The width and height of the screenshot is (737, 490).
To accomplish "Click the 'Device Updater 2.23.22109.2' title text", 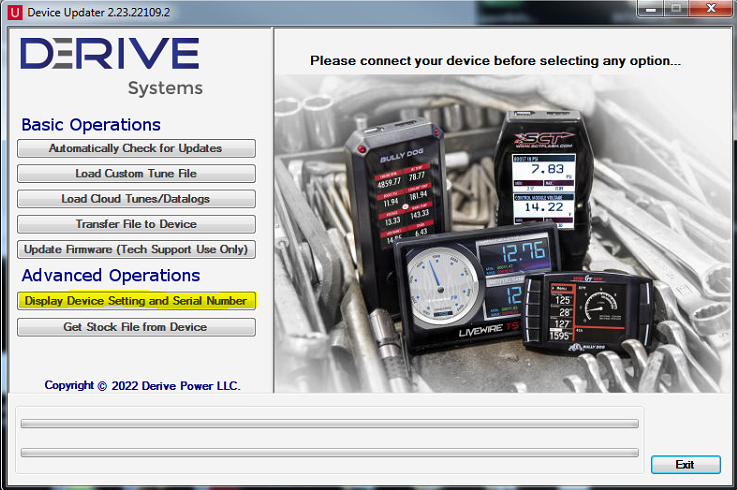I will pyautogui.click(x=99, y=12).
